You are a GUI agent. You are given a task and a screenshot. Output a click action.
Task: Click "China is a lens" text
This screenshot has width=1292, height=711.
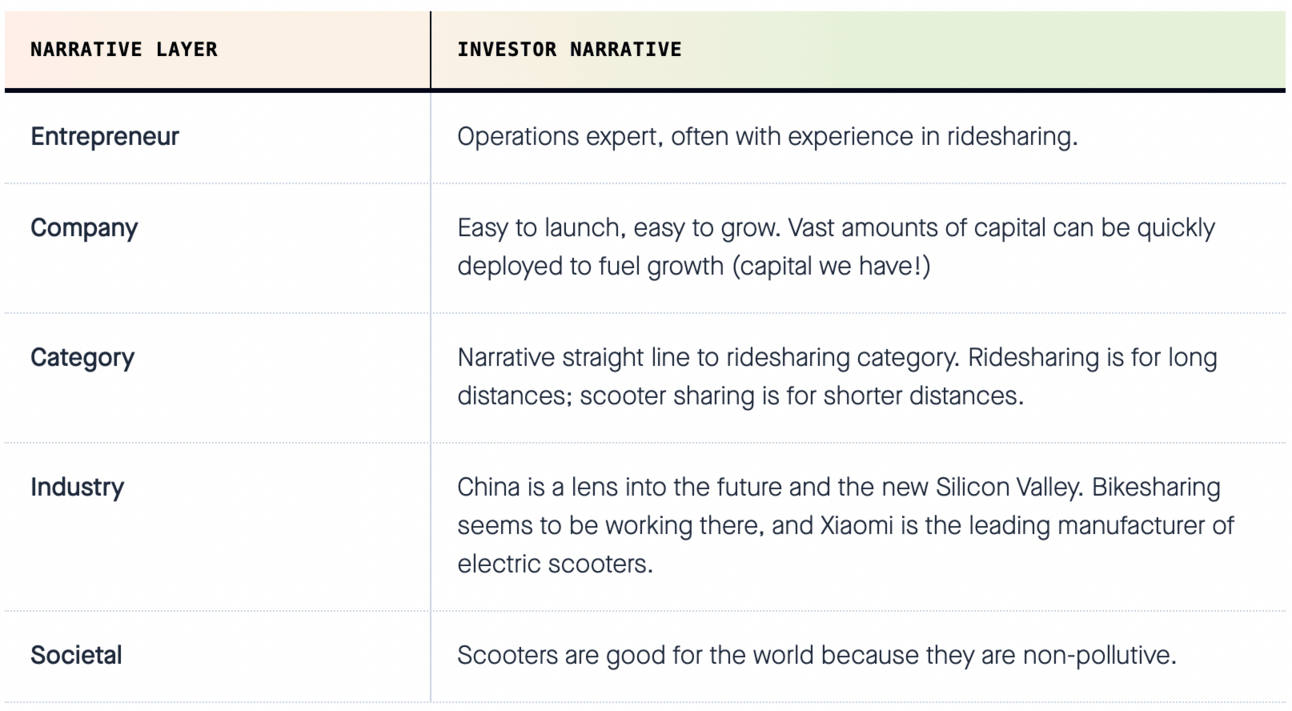pos(533,488)
